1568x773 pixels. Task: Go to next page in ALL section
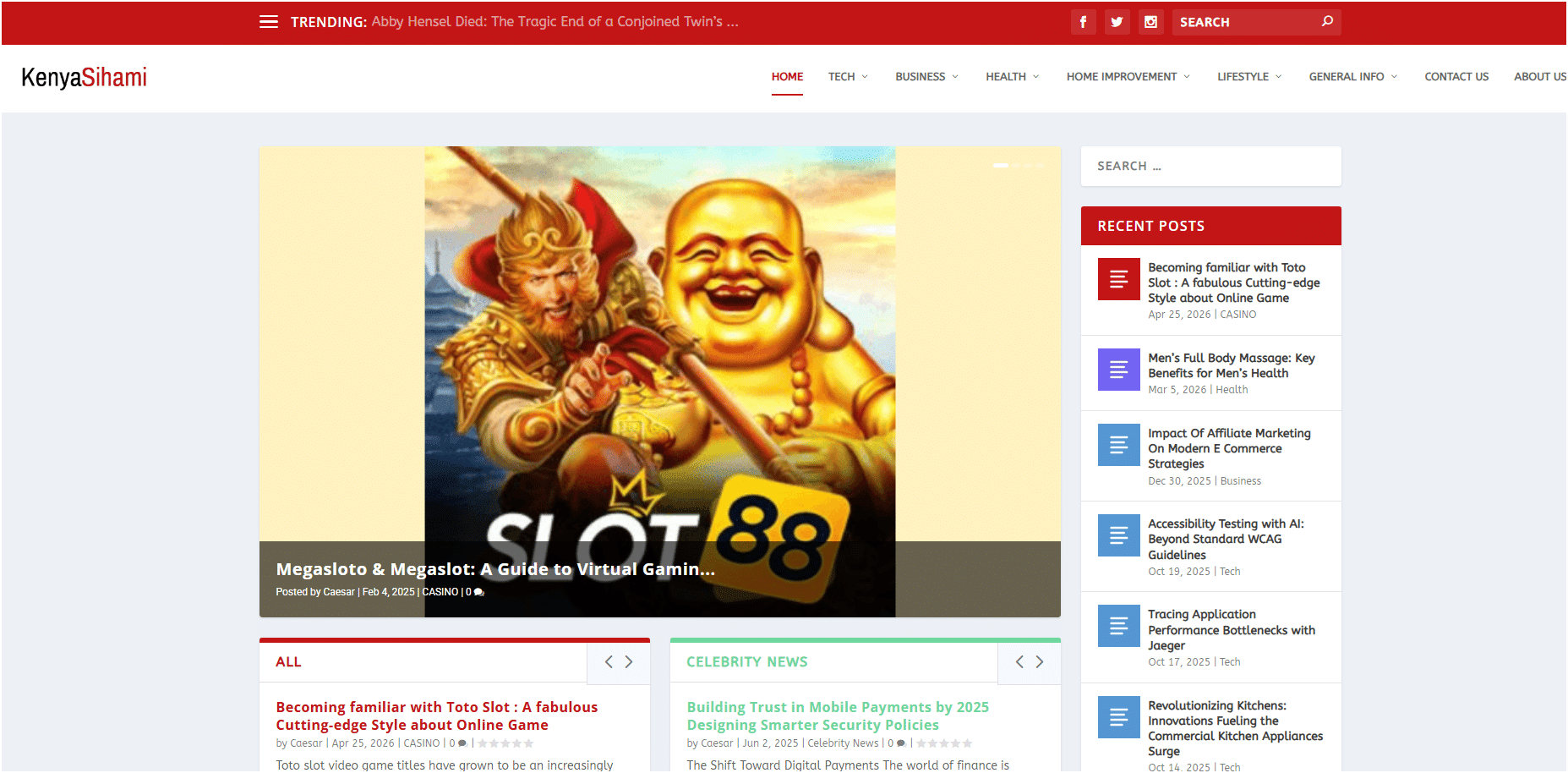coord(629,662)
